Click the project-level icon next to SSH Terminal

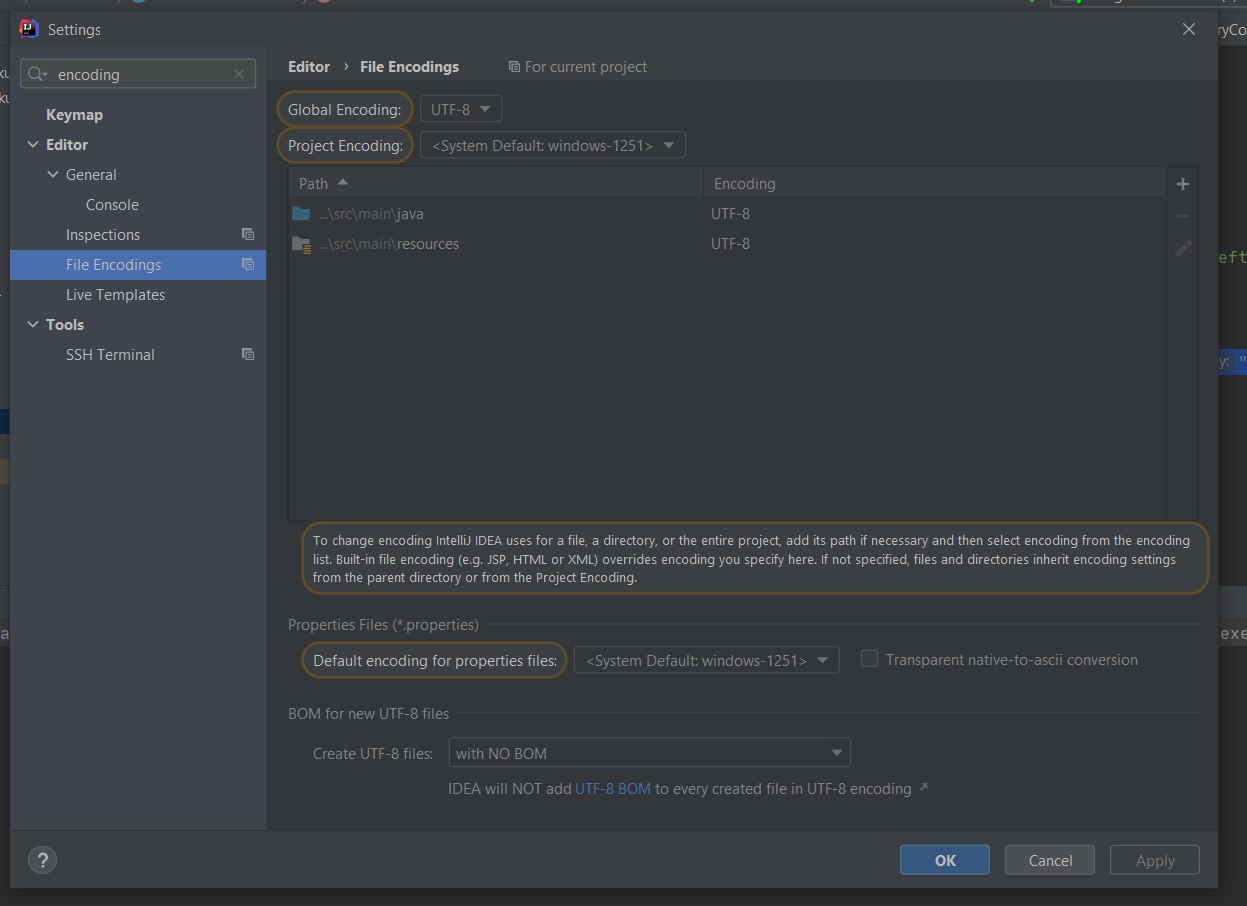[x=248, y=354]
